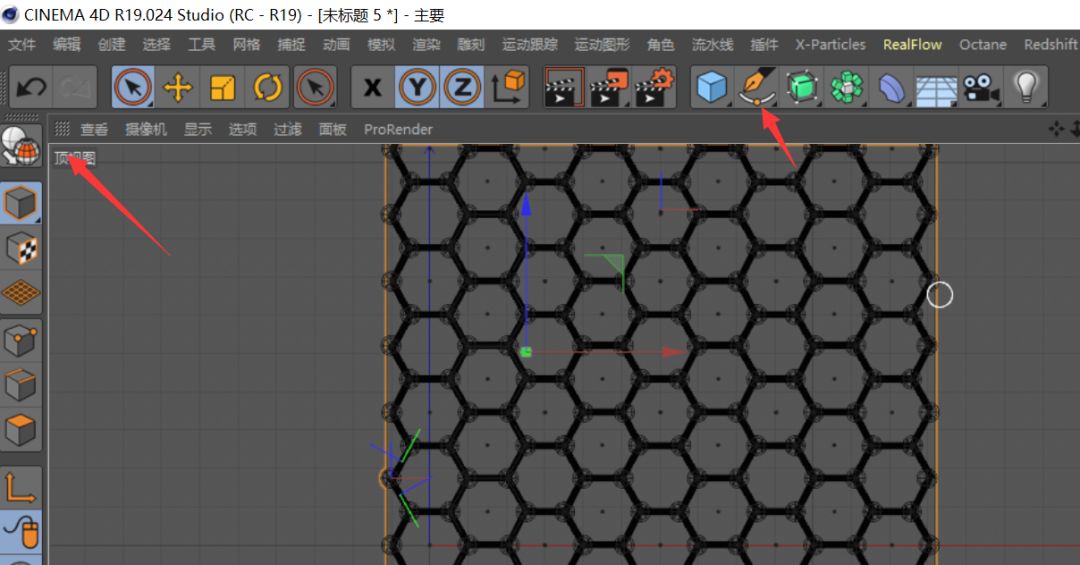Click the viewport panel grip icon
The width and height of the screenshot is (1080, 565).
click(62, 129)
